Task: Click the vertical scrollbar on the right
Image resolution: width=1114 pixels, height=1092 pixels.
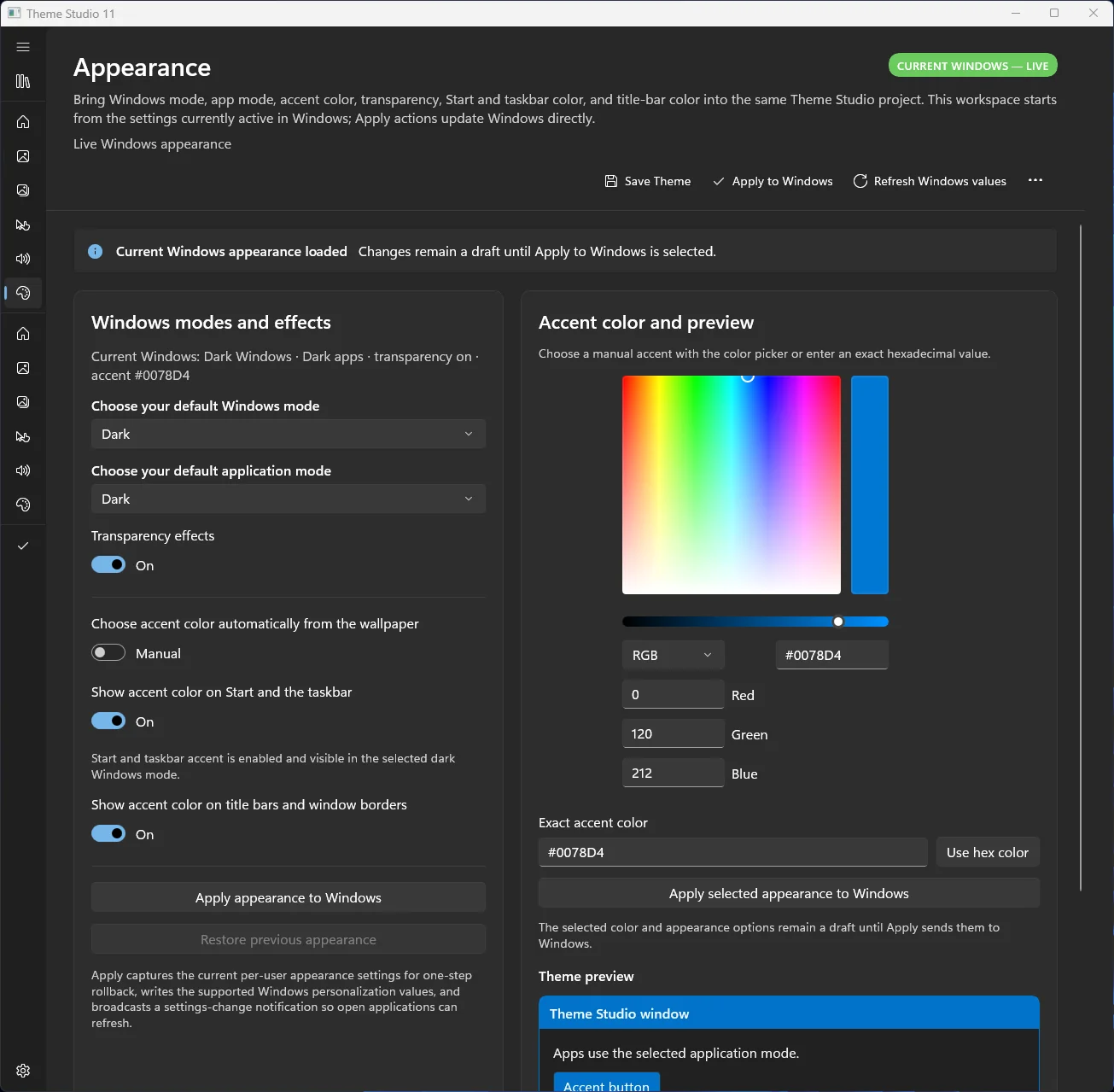Action: pyautogui.click(x=1081, y=558)
